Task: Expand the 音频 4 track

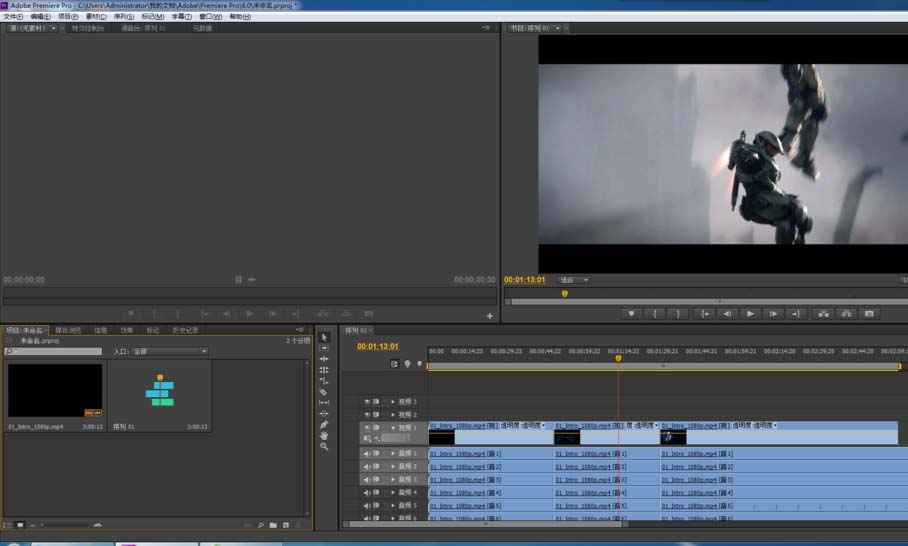Action: [393, 493]
